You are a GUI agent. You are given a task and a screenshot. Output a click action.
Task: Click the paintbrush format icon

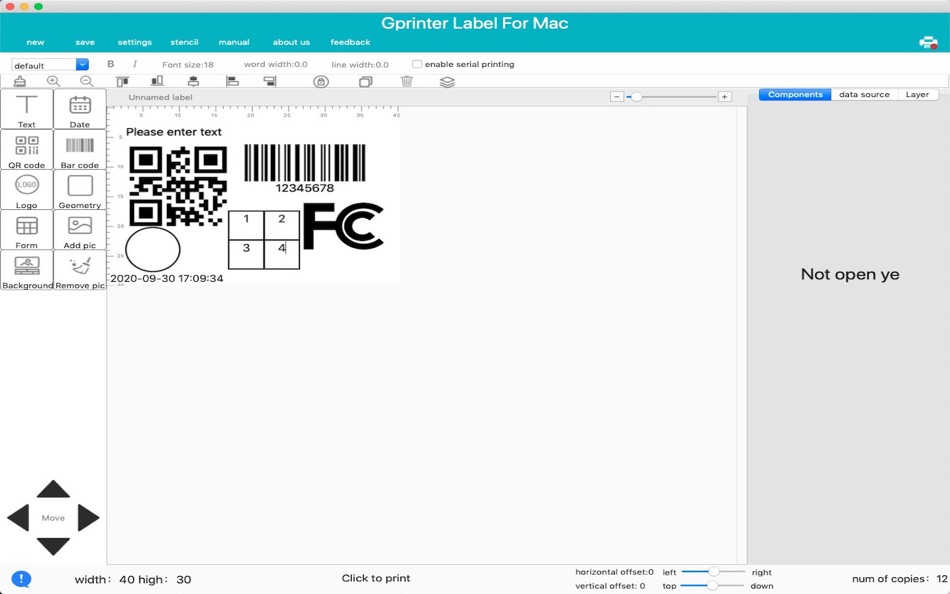click(x=20, y=81)
